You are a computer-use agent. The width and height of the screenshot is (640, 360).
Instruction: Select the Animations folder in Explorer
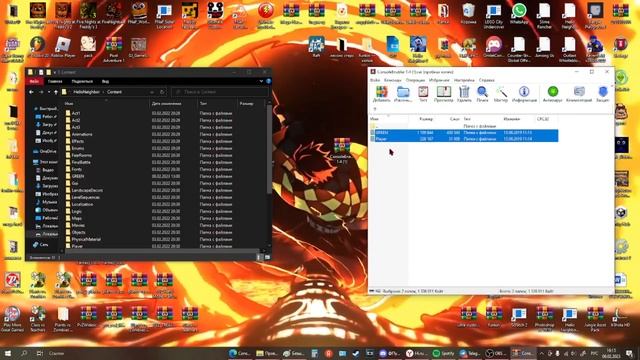pos(82,134)
